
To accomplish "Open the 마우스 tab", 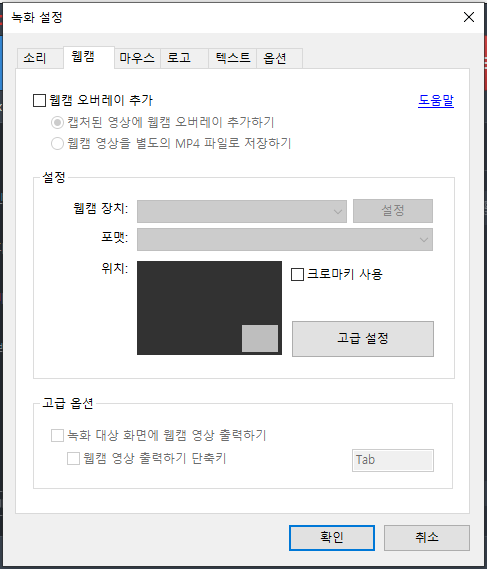I will [137, 58].
